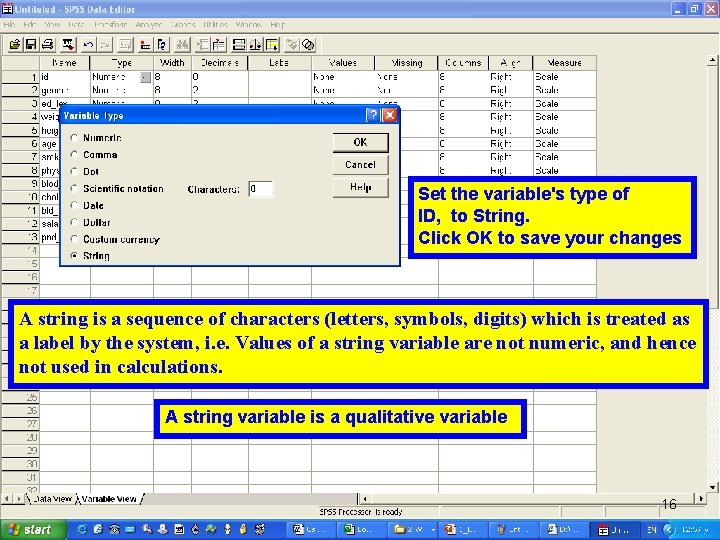Click the Measure column header
This screenshot has width=720, height=540.
(564, 63)
